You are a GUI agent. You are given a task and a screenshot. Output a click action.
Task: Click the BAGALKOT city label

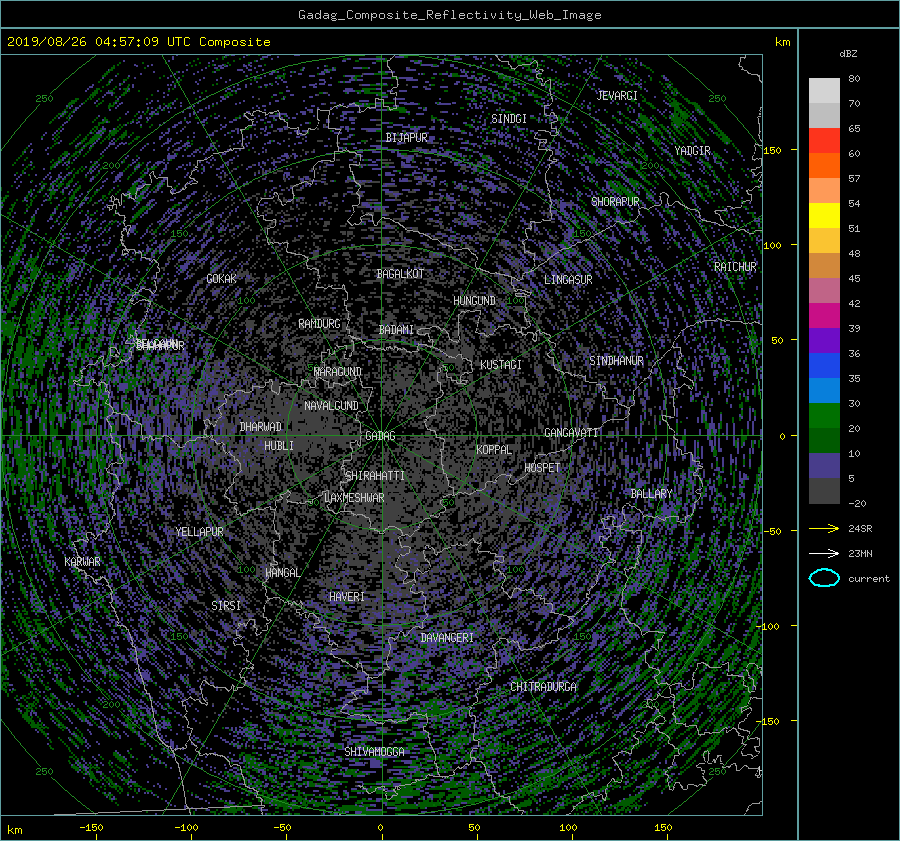coord(400,274)
